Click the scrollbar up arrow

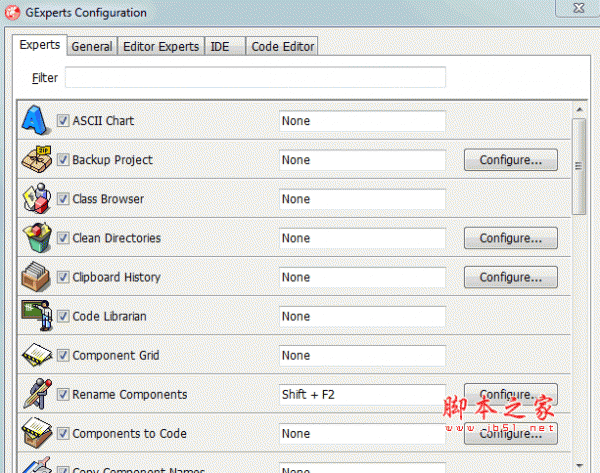coord(579,109)
